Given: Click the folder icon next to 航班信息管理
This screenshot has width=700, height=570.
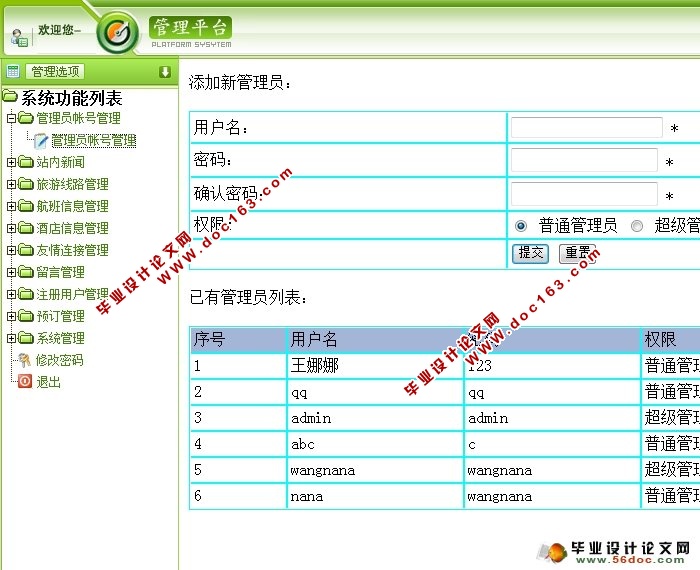Looking at the screenshot, I should pos(26,206).
